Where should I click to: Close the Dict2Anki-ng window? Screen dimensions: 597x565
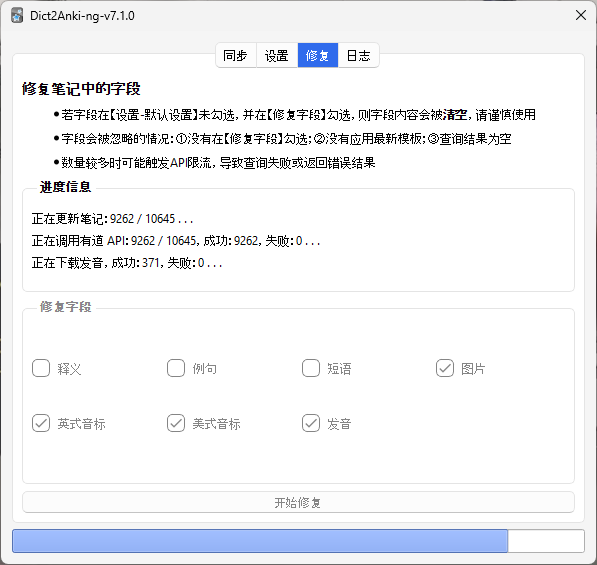(581, 15)
